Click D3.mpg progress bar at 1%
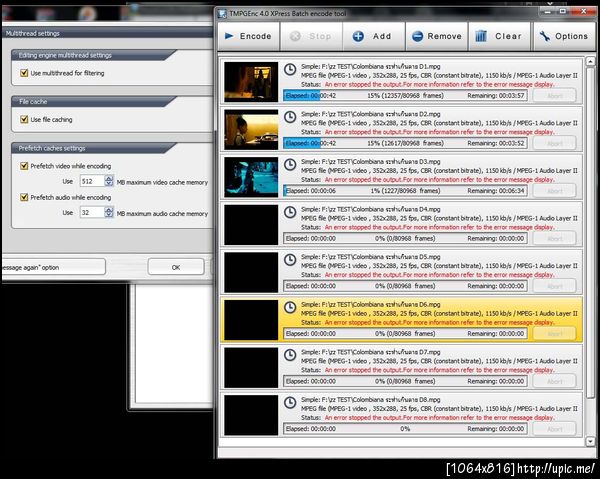The width and height of the screenshot is (600, 479). [405, 191]
